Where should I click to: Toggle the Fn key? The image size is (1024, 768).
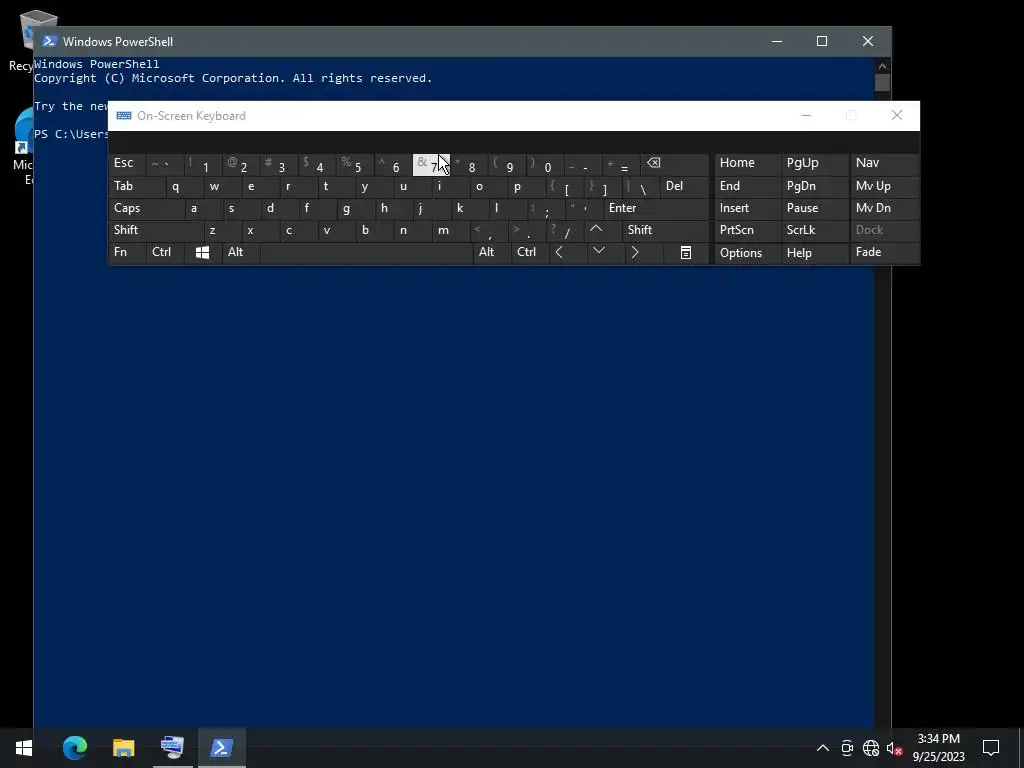(x=127, y=253)
